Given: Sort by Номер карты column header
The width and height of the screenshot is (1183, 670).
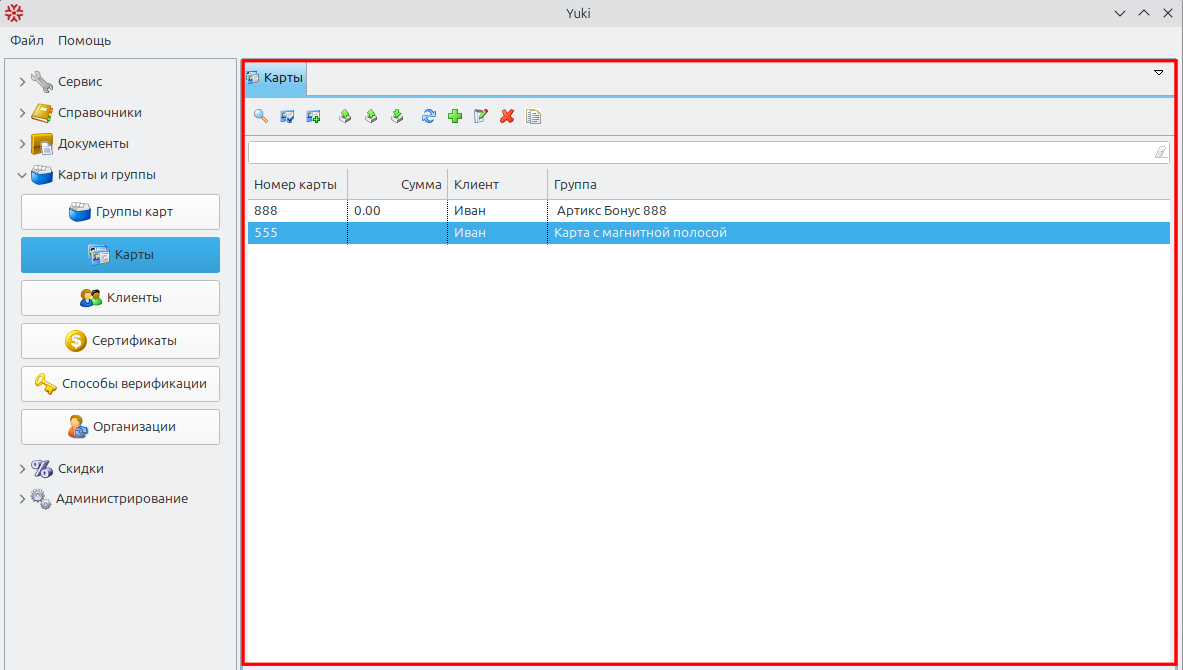Looking at the screenshot, I should click(x=297, y=185).
